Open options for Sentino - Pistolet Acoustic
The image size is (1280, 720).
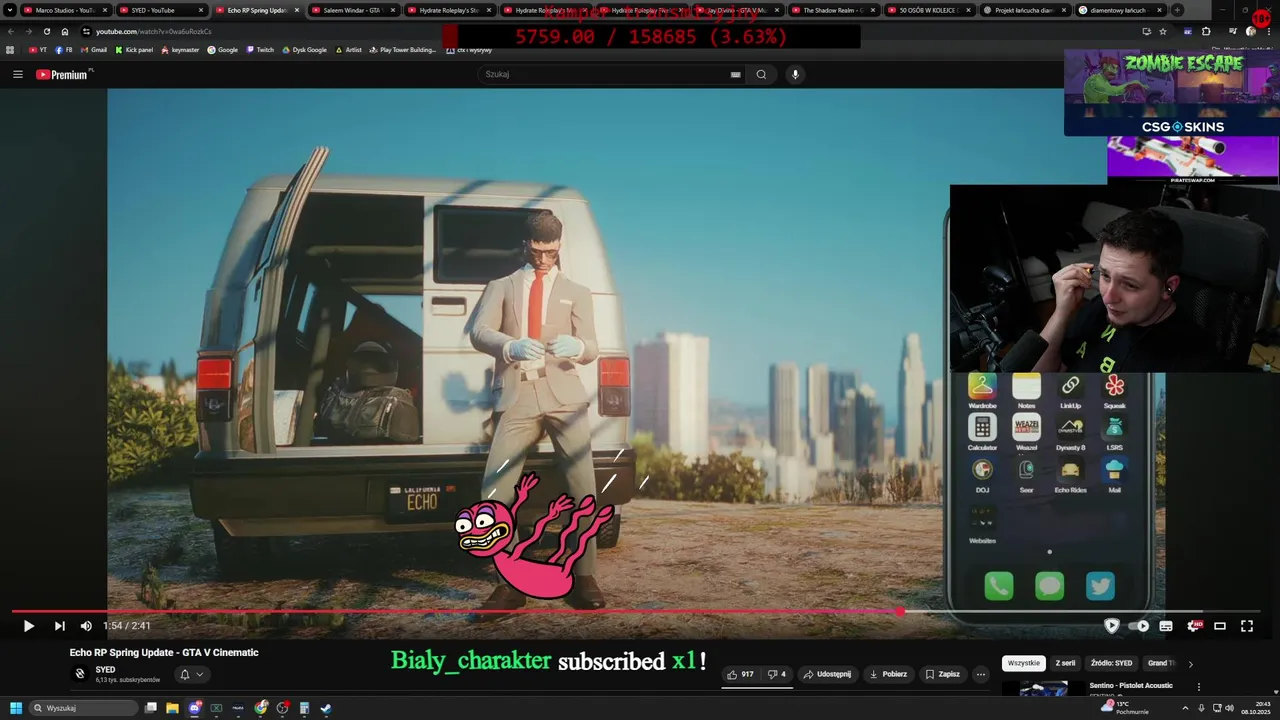(1199, 687)
